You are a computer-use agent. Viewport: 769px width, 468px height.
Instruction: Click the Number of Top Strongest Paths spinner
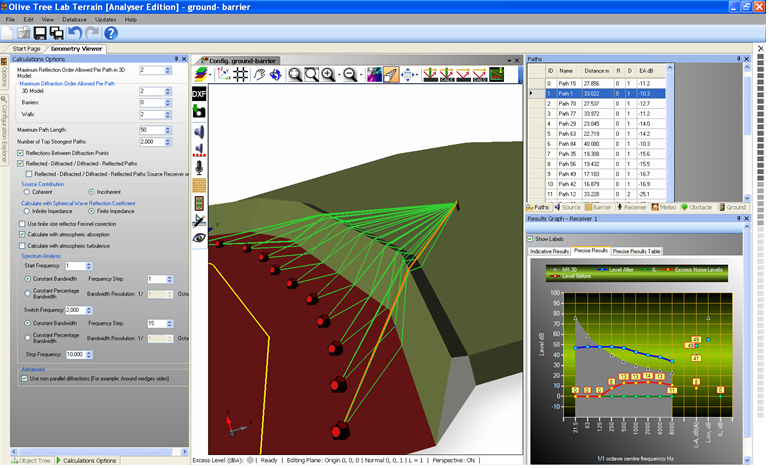coord(168,142)
